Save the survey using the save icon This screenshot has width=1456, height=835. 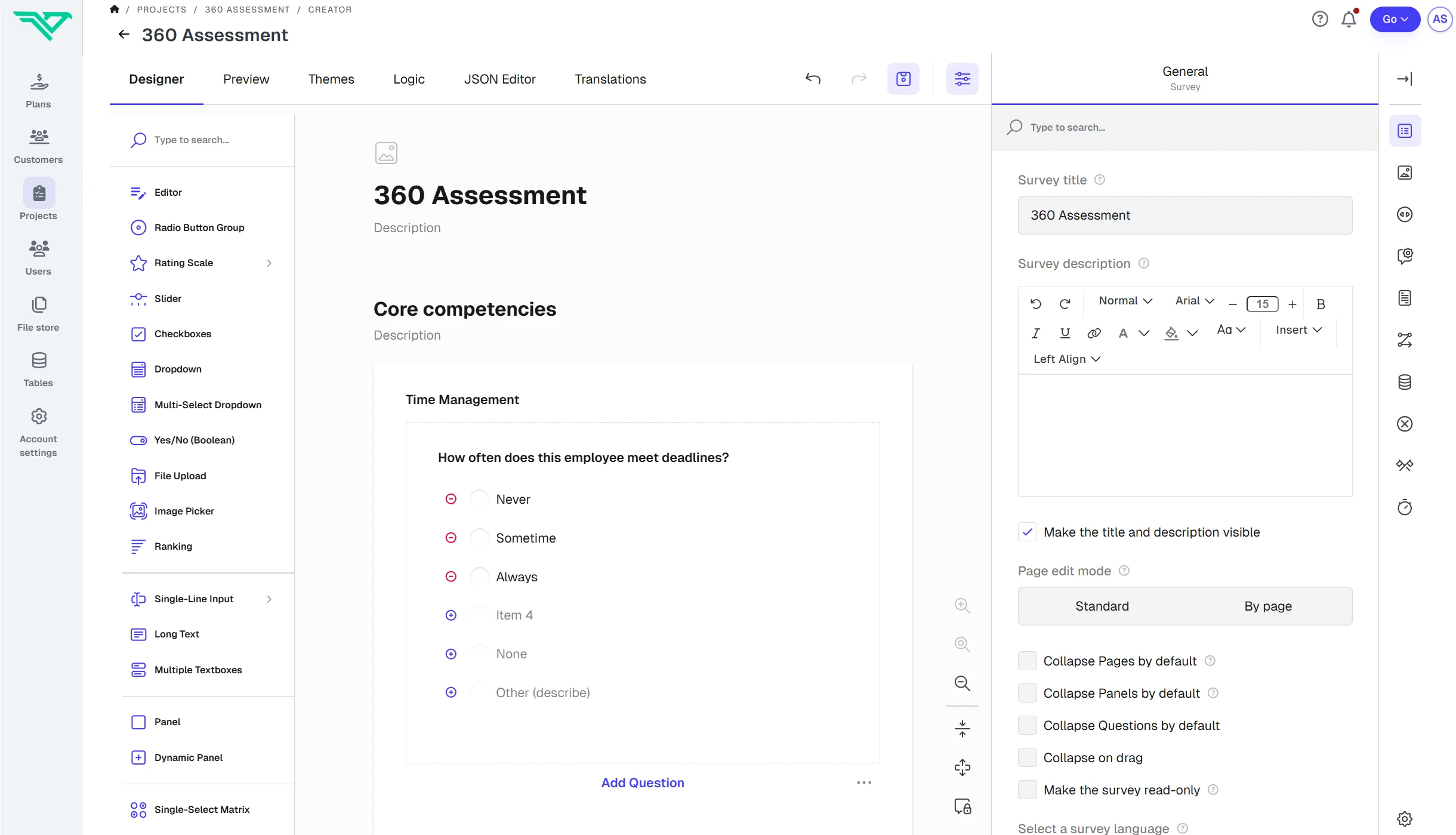[903, 78]
